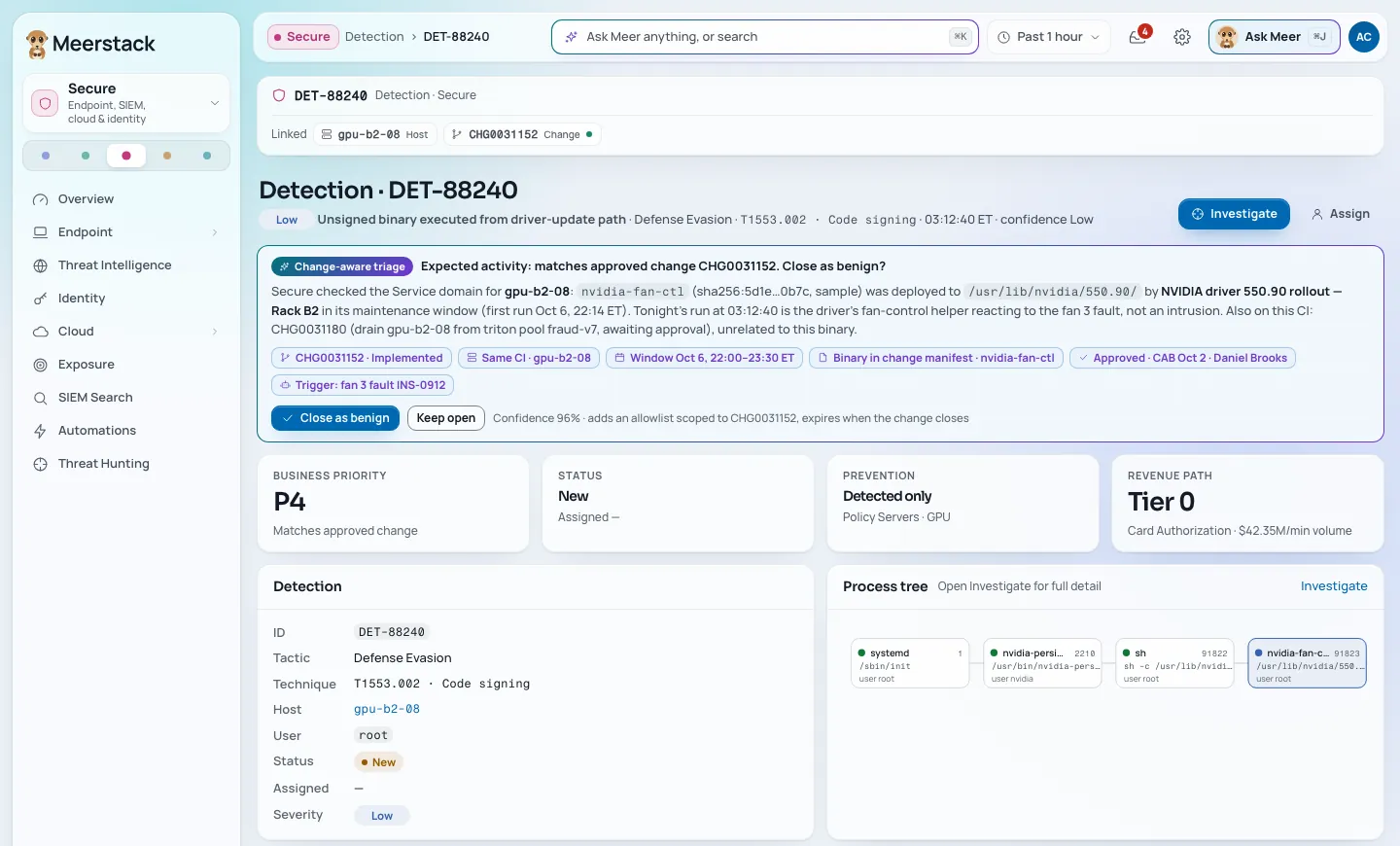This screenshot has height=846, width=1400.
Task: Click the Window Oct 6 evidence chip
Action: (705, 358)
